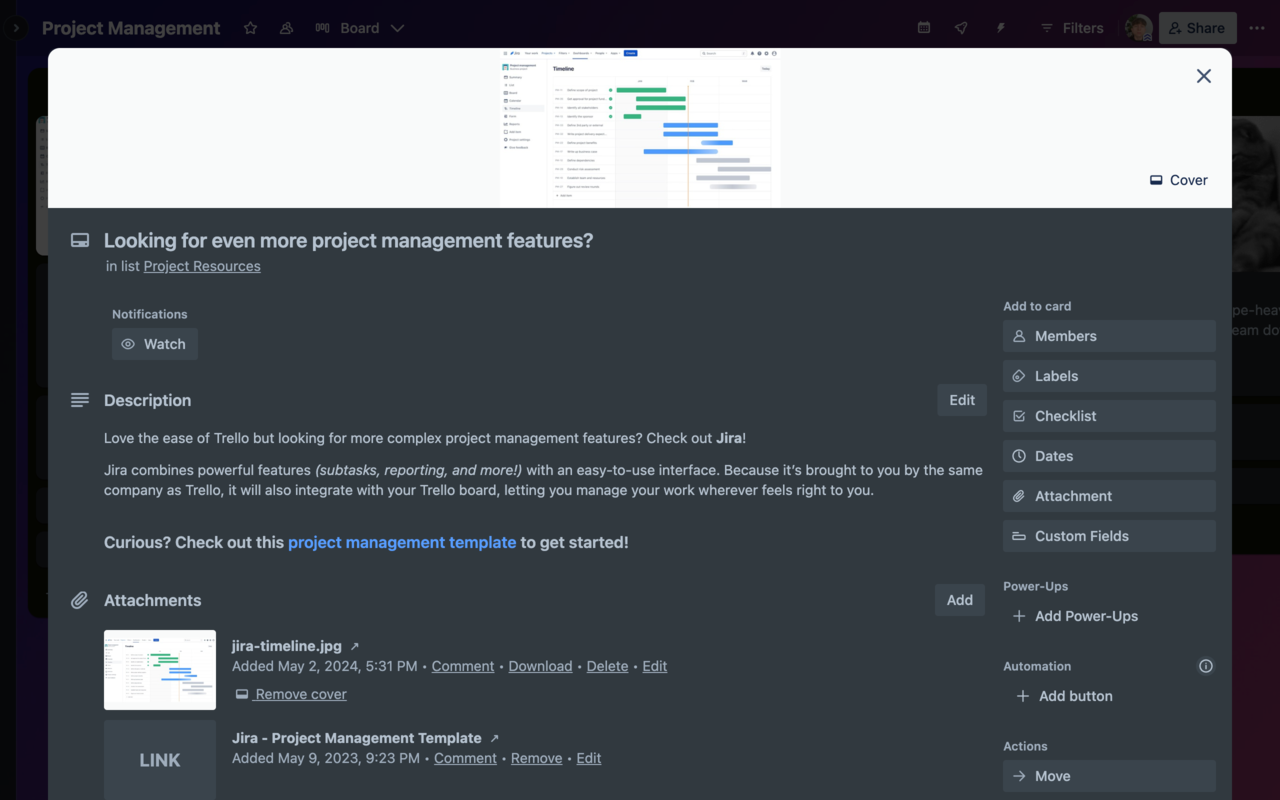The height and width of the screenshot is (800, 1280).
Task: Star the Project Management board
Action: [x=249, y=28]
